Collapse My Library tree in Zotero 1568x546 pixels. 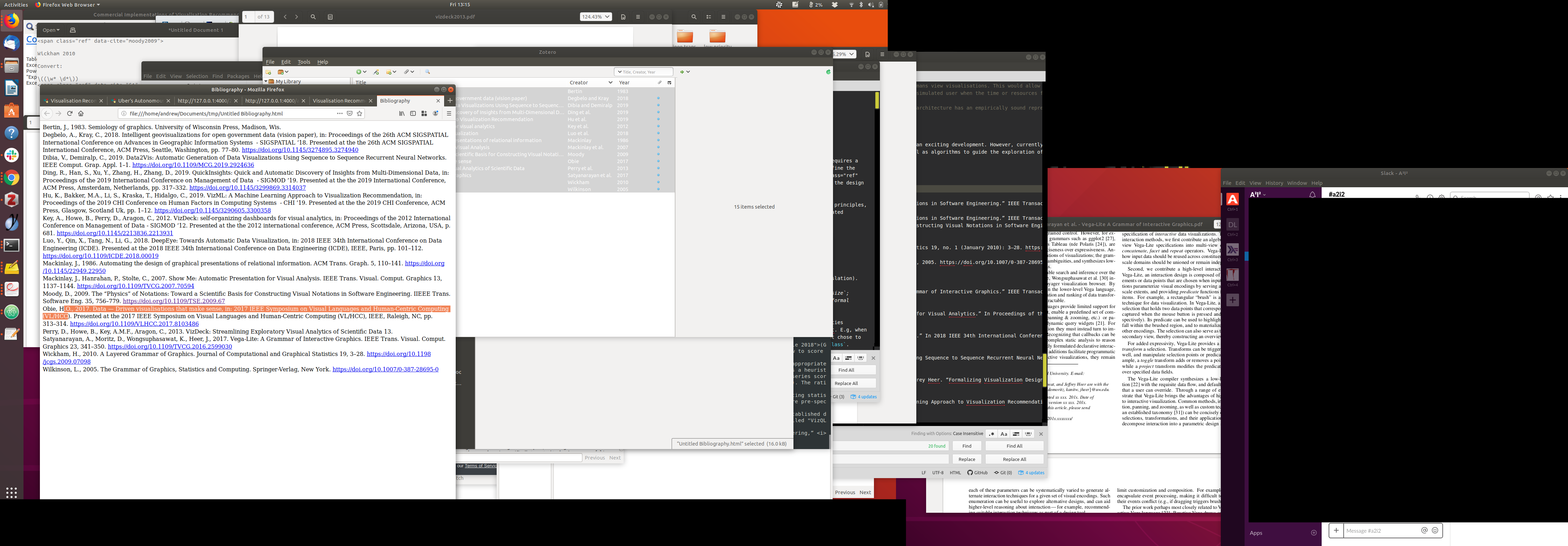pos(266,82)
